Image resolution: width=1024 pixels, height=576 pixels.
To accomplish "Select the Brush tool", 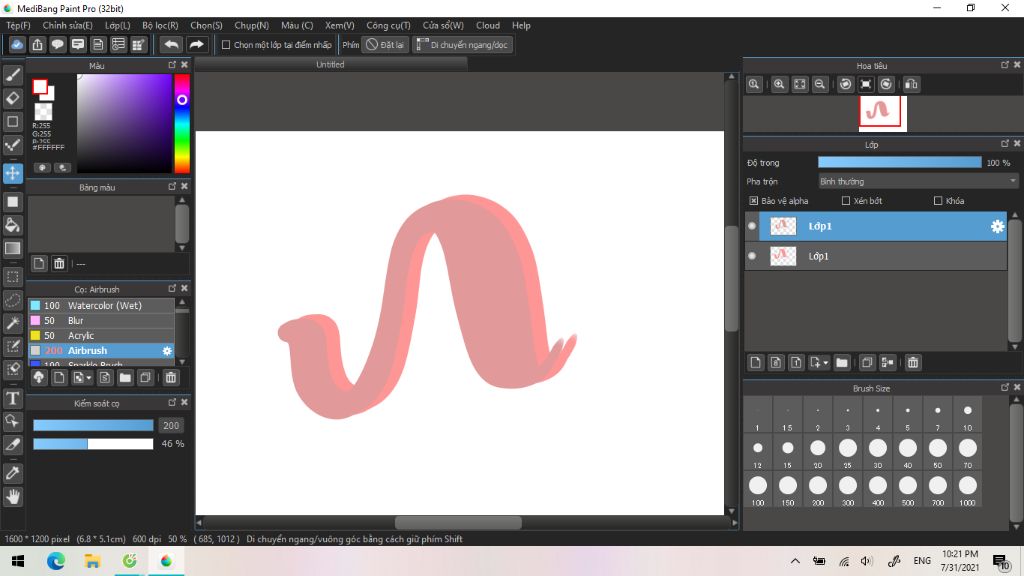I will [12, 75].
